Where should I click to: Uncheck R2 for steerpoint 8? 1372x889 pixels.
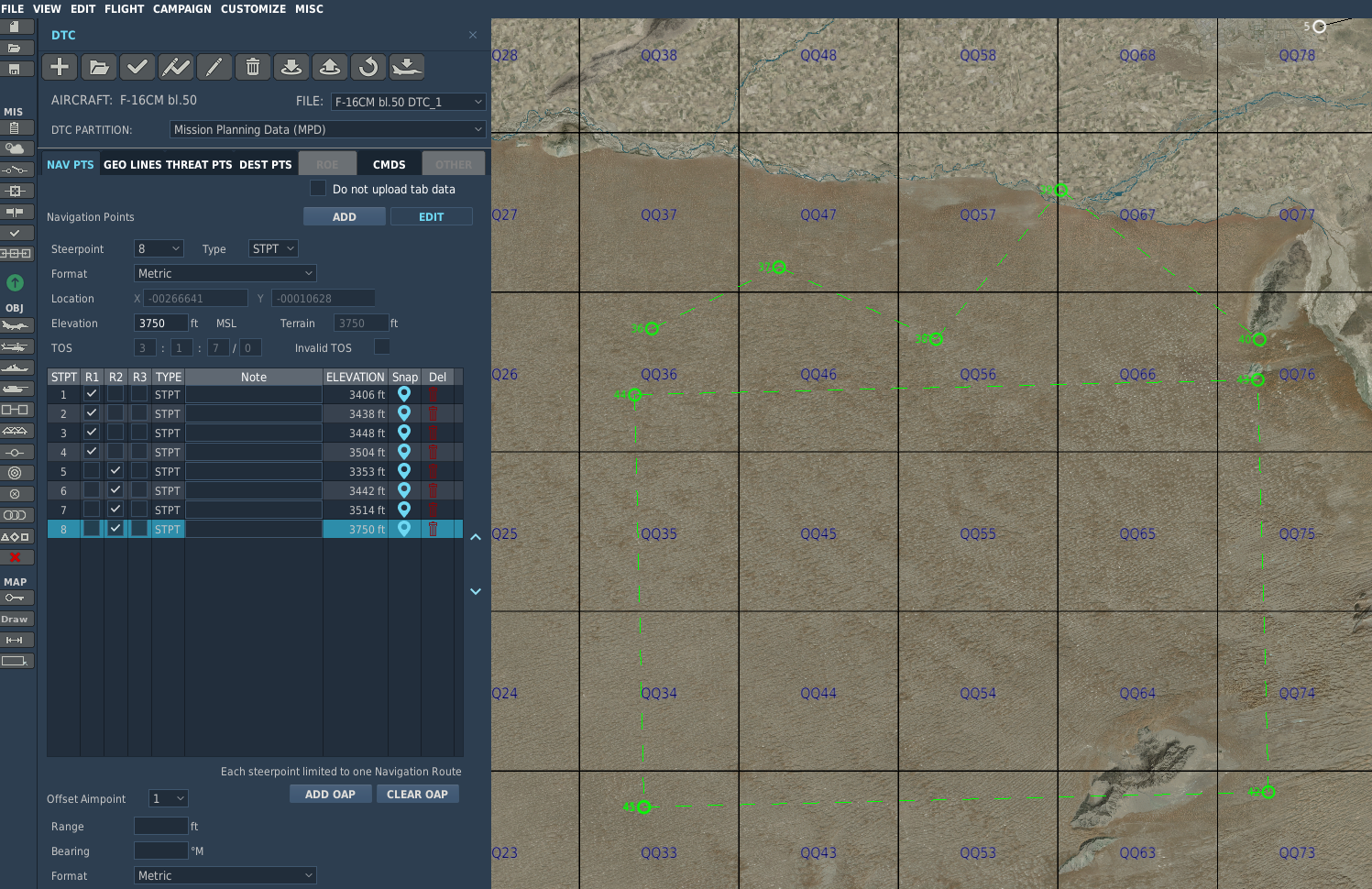115,528
